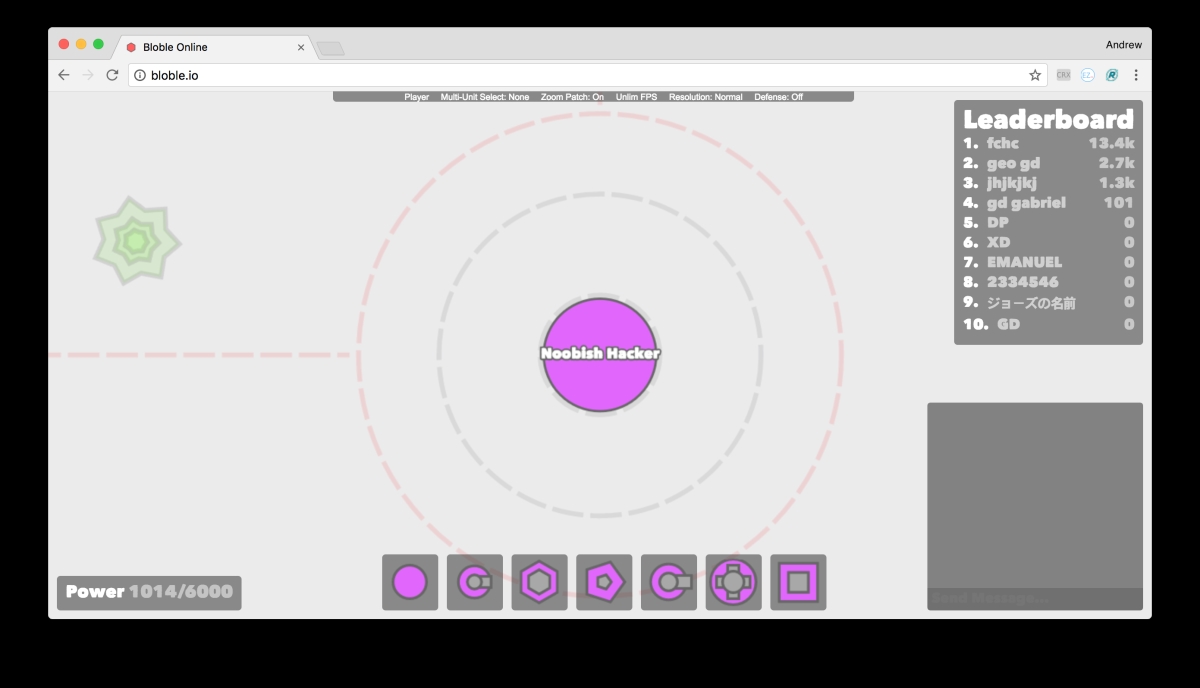This screenshot has height=688, width=1200.
Task: Open a new browser tab
Action: [x=330, y=48]
